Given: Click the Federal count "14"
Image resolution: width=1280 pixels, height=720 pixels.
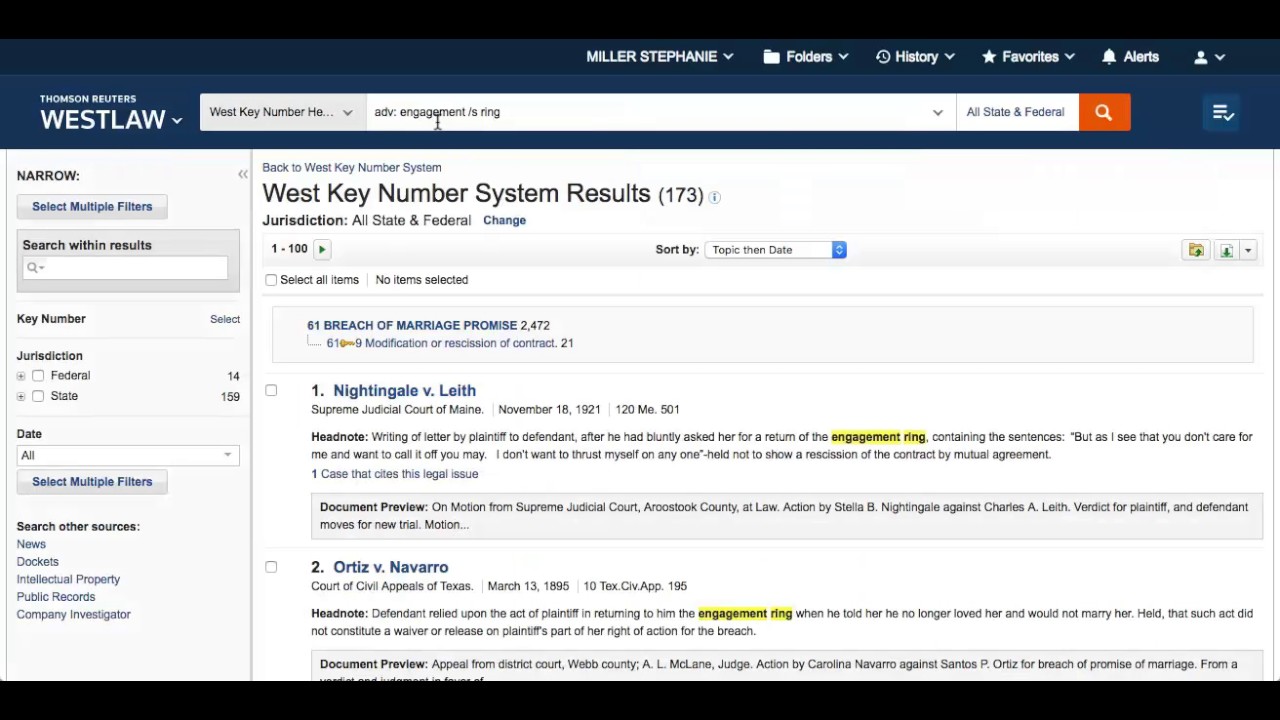Looking at the screenshot, I should (233, 377).
